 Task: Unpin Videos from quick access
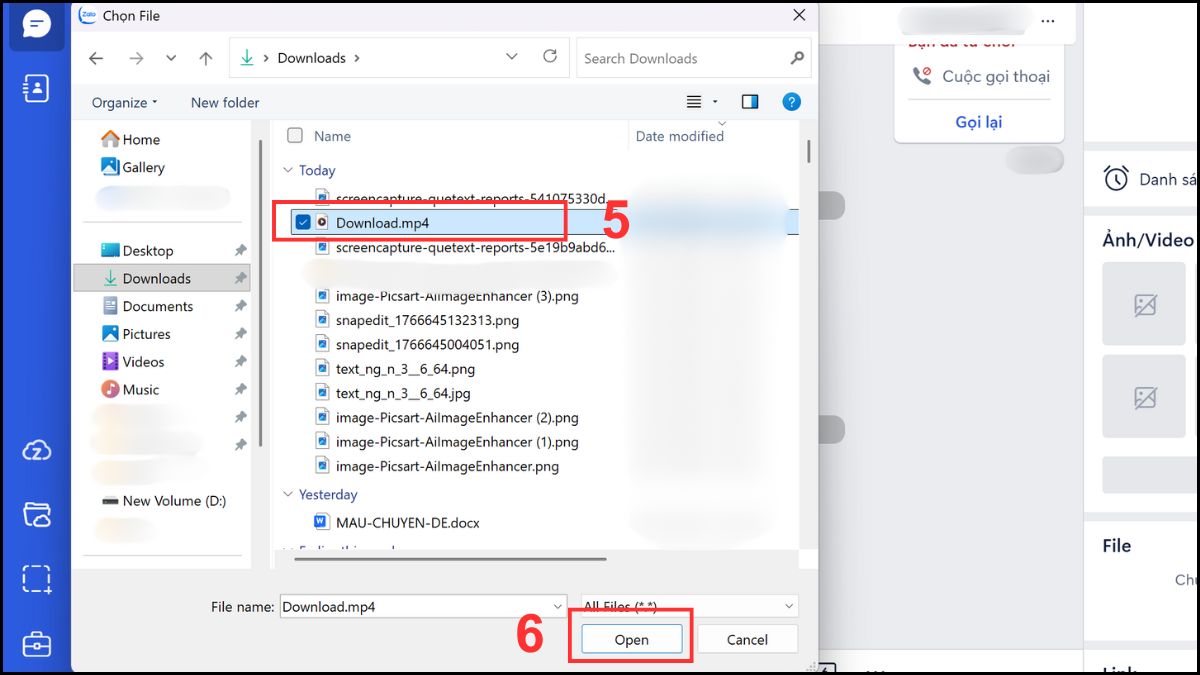[240, 362]
